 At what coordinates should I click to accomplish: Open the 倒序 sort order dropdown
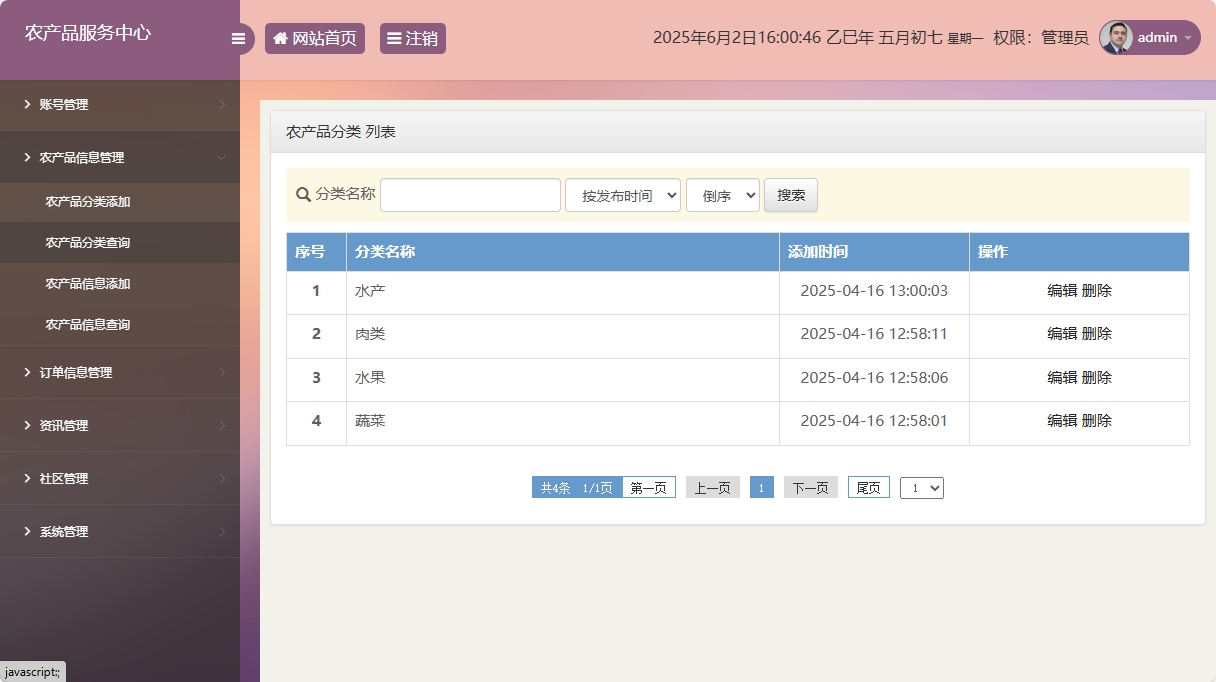pyautogui.click(x=722, y=195)
